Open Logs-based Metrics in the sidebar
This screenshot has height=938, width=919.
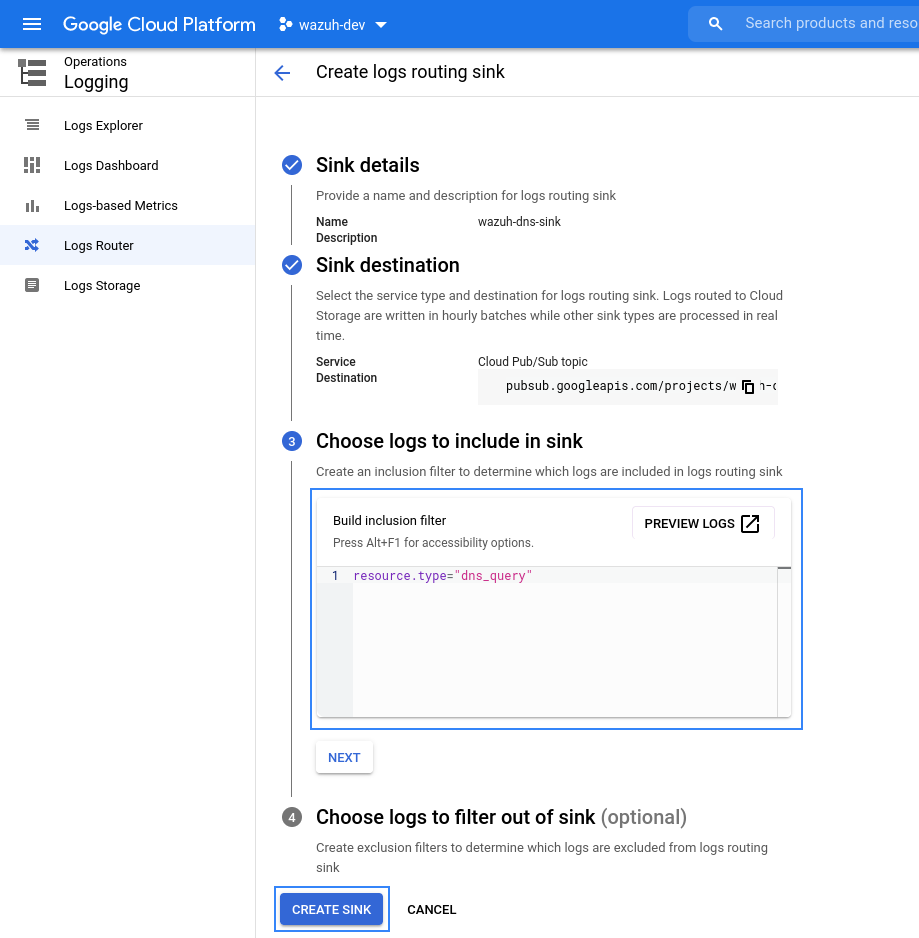coord(127,206)
